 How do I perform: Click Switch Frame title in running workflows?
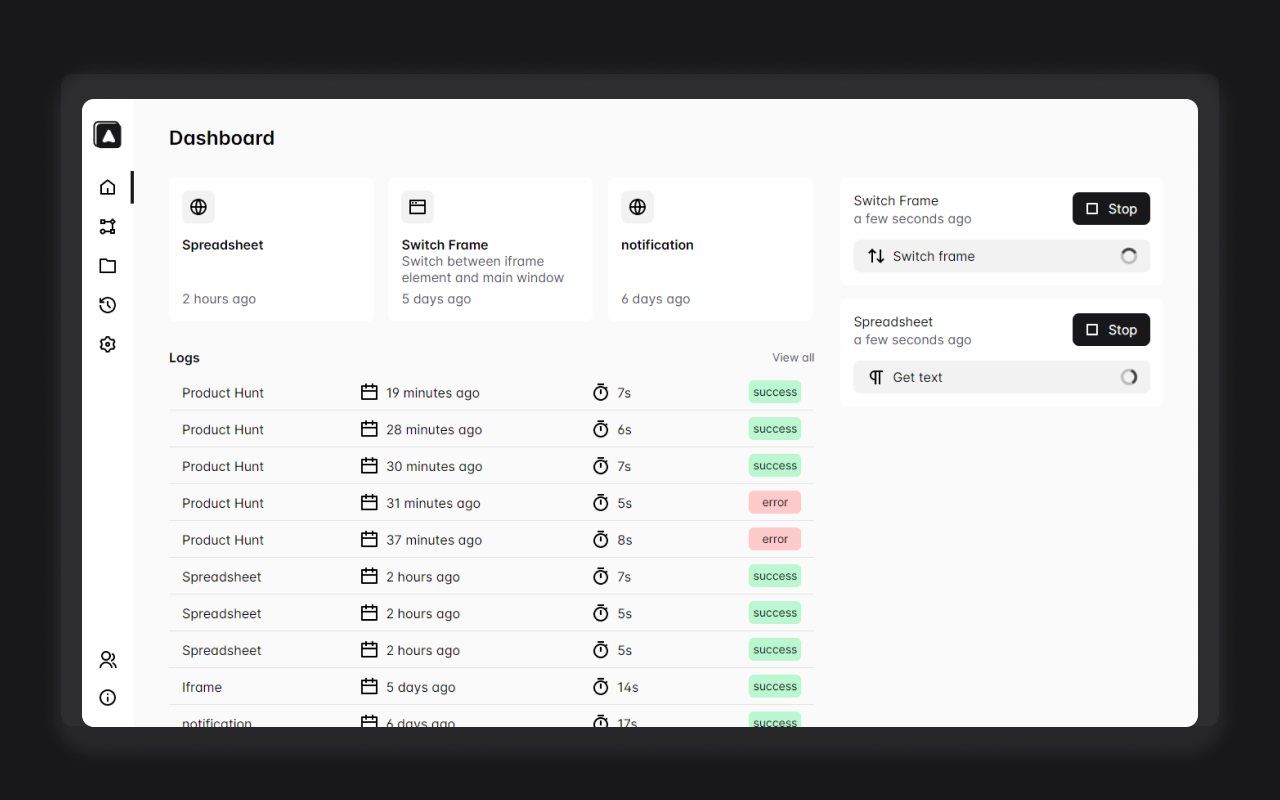(x=896, y=201)
